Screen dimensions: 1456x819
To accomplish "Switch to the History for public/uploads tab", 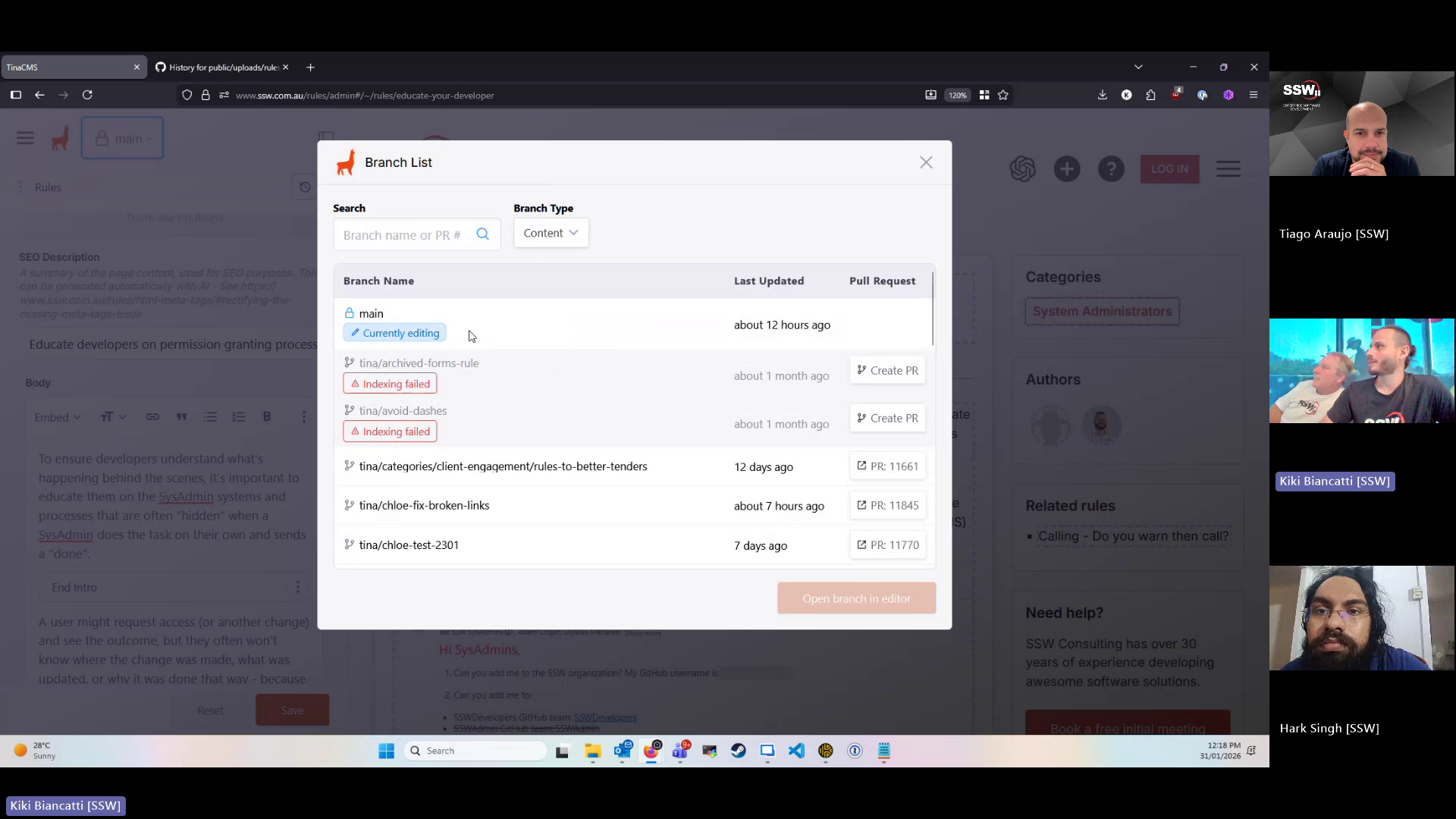I will point(220,67).
